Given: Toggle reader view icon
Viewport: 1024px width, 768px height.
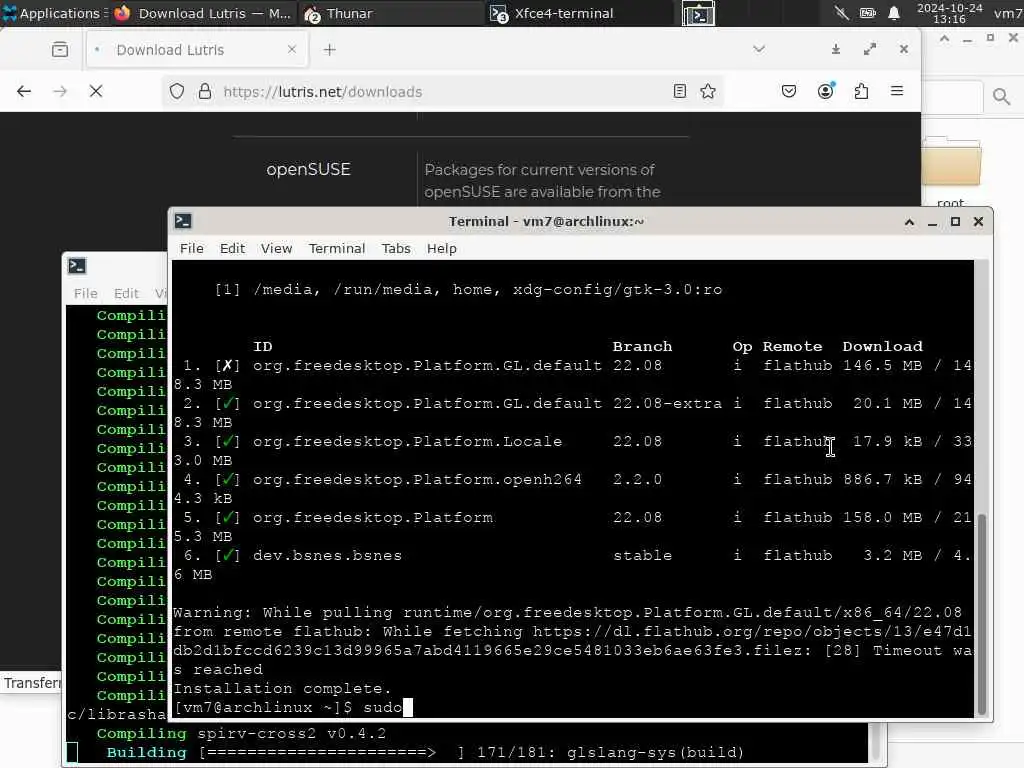Looking at the screenshot, I should 680,91.
